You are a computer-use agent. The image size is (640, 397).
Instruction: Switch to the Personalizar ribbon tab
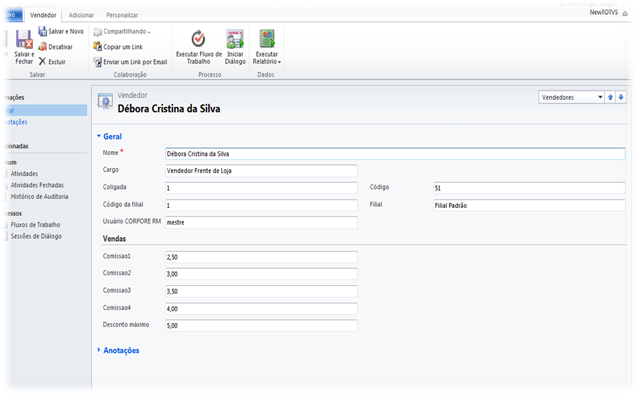point(122,15)
